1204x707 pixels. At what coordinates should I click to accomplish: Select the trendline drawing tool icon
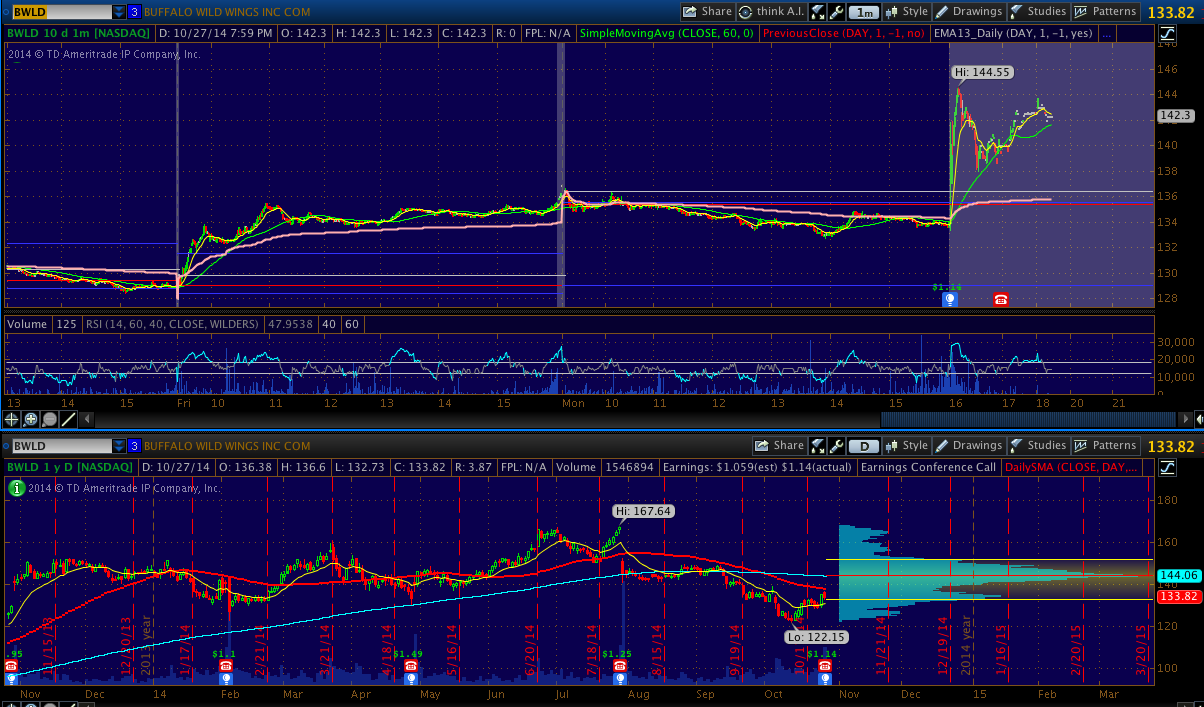click(x=68, y=419)
